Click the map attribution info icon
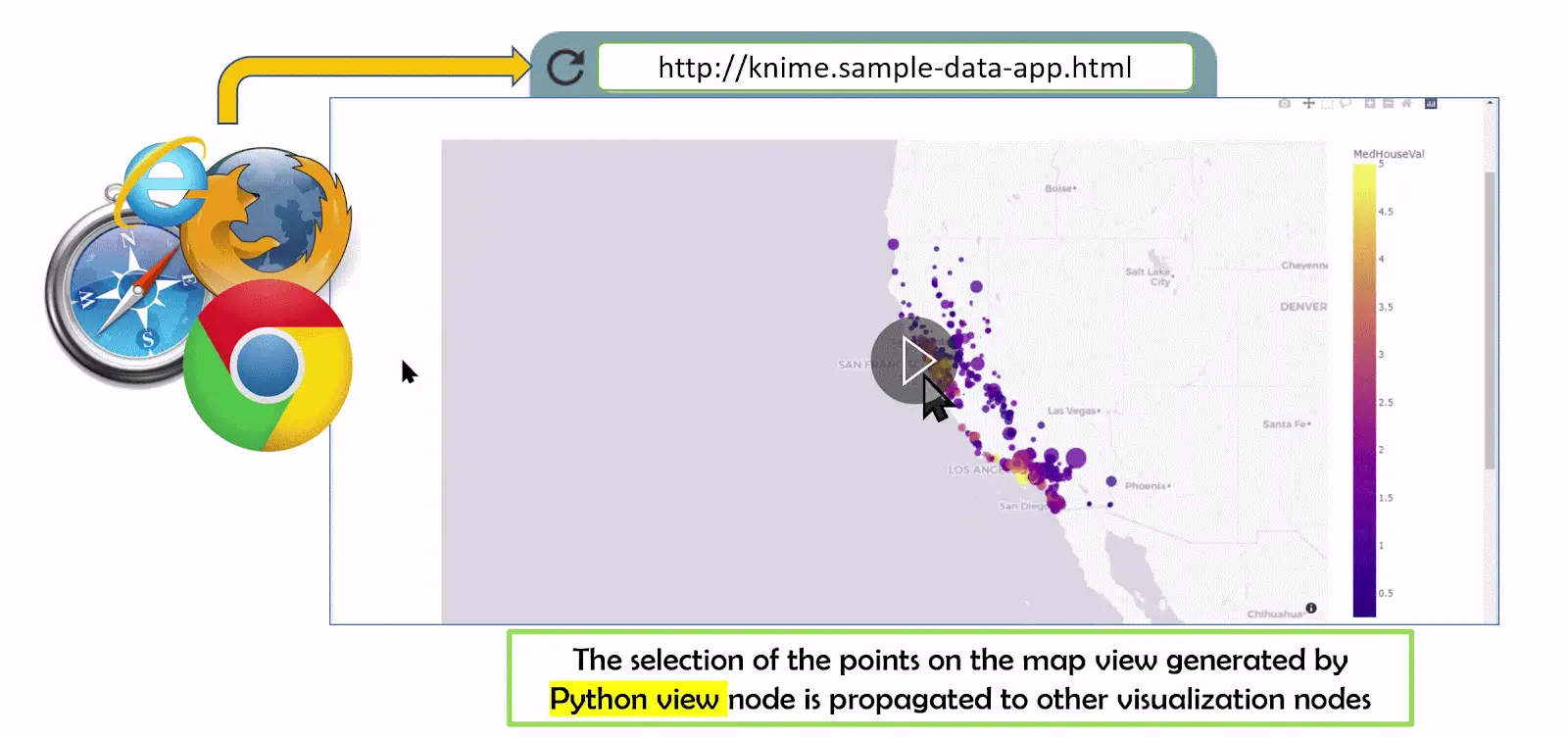Image resolution: width=1568 pixels, height=738 pixels. coord(1311,608)
